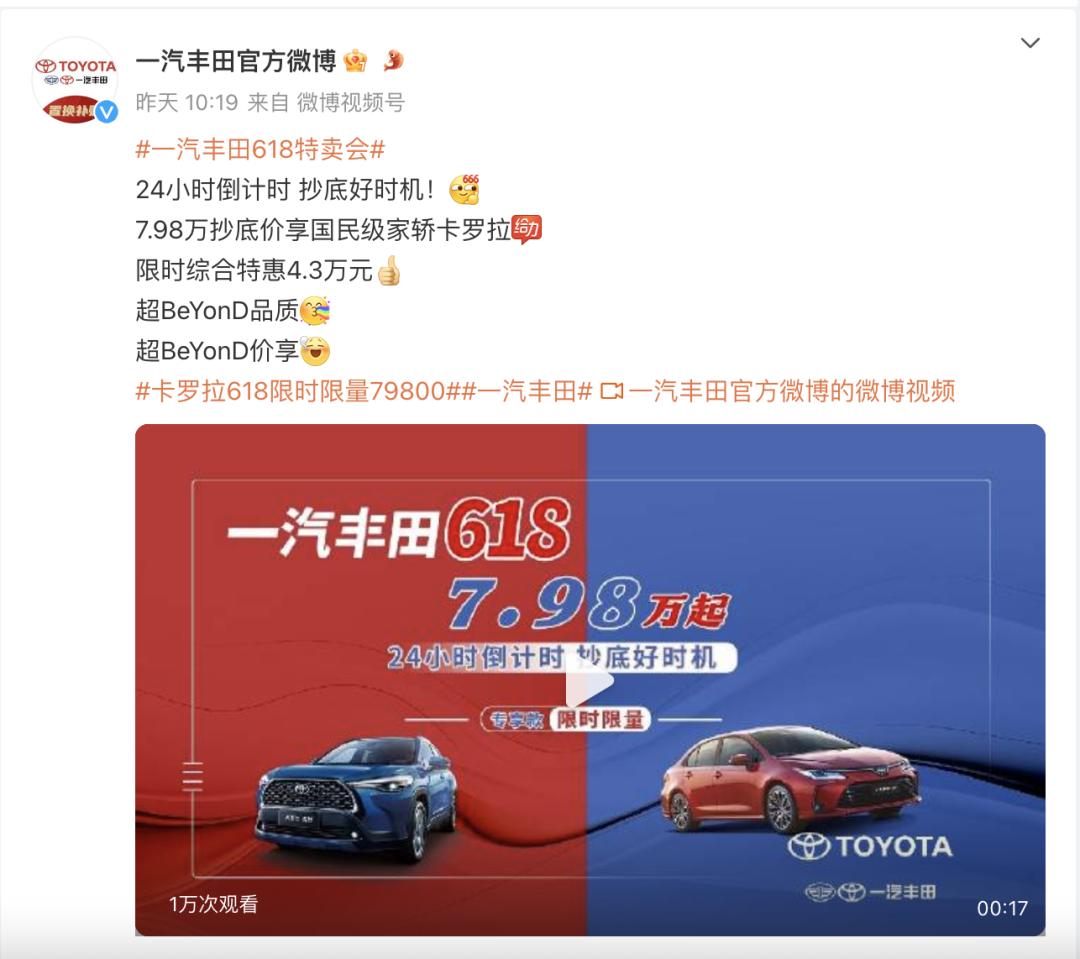Click the blue verified V badge
Screen dimensions: 1080x959
tap(106, 111)
